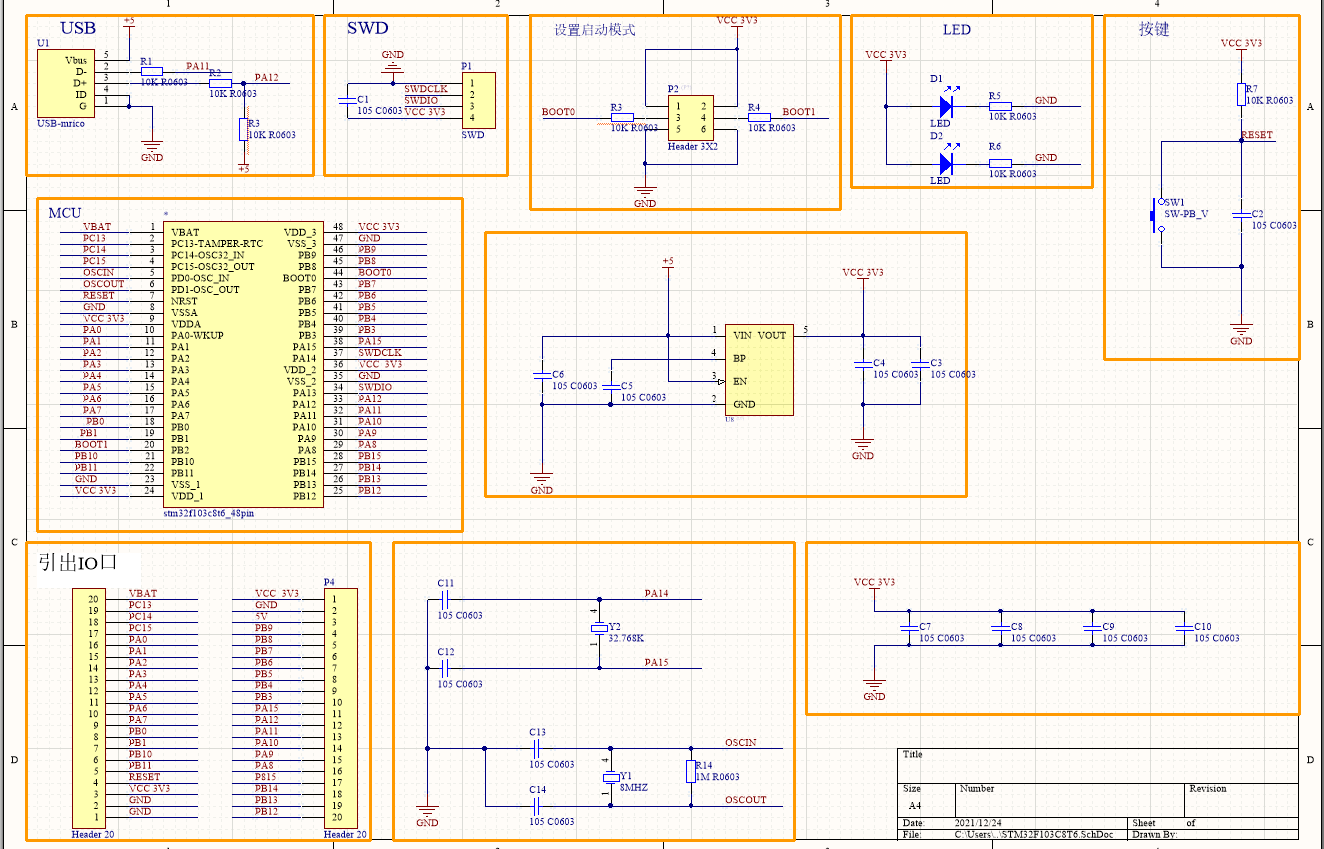Click the 2021/12/24 date in the title block
The width and height of the screenshot is (1324, 849).
[978, 823]
